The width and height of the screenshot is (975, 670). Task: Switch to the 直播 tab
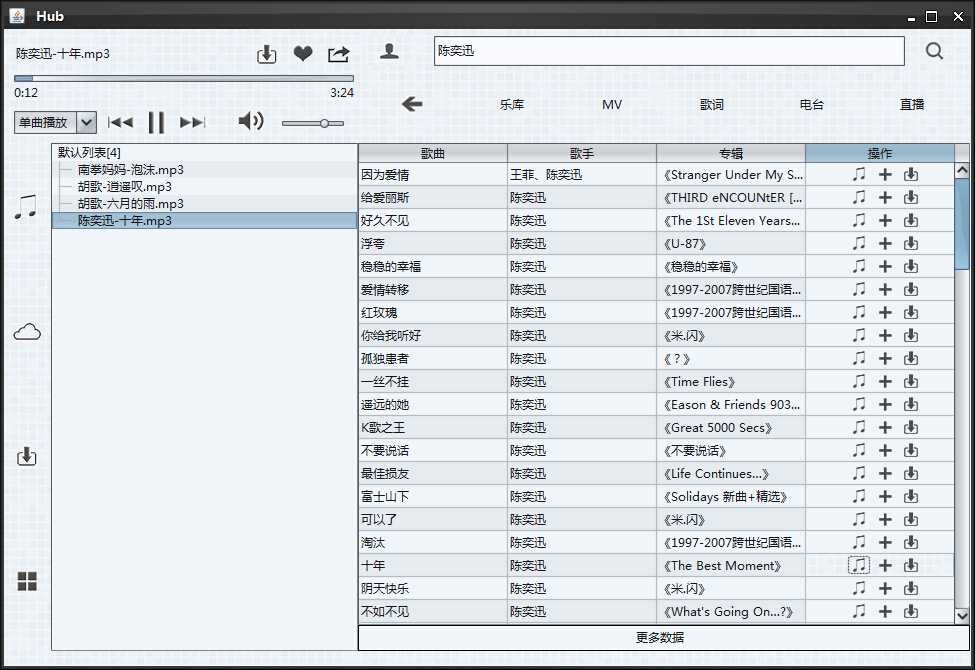tap(912, 105)
